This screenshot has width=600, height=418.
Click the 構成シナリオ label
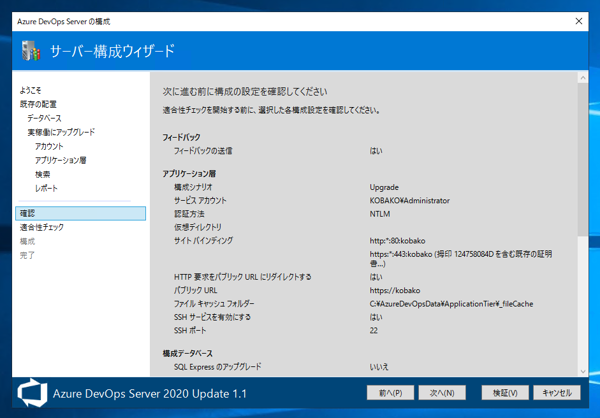193,187
